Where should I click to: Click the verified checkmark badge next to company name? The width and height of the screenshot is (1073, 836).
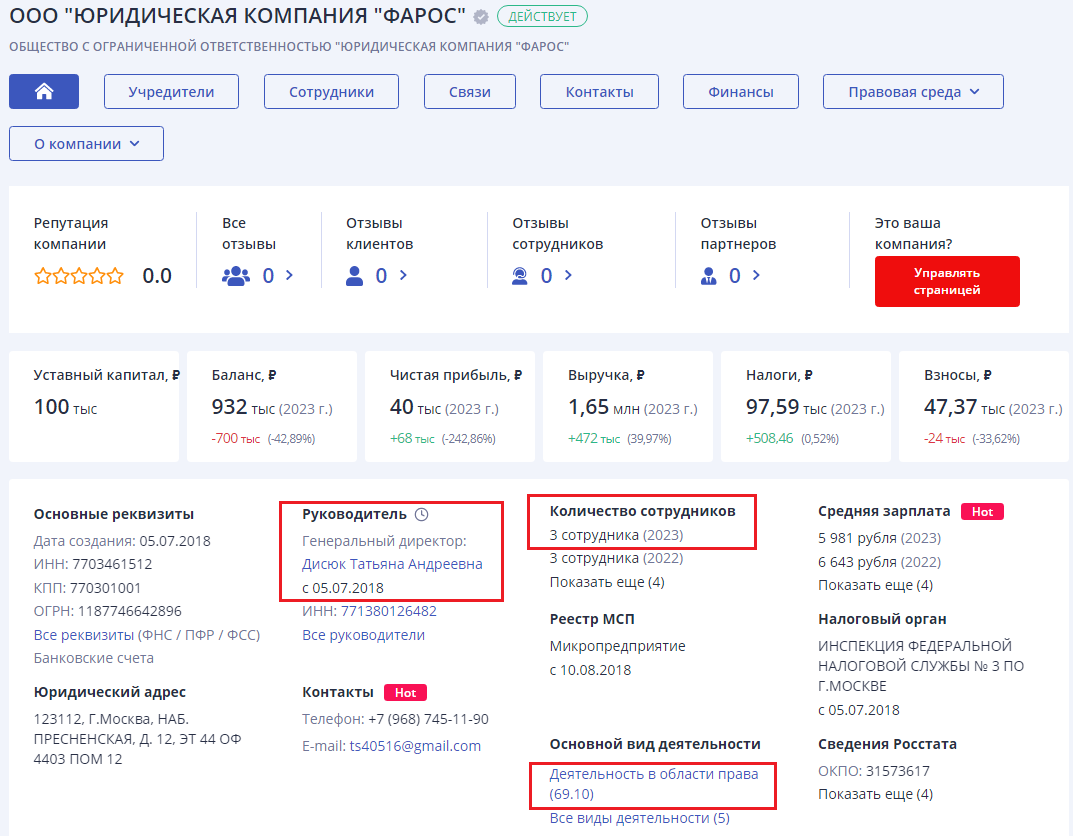click(481, 17)
